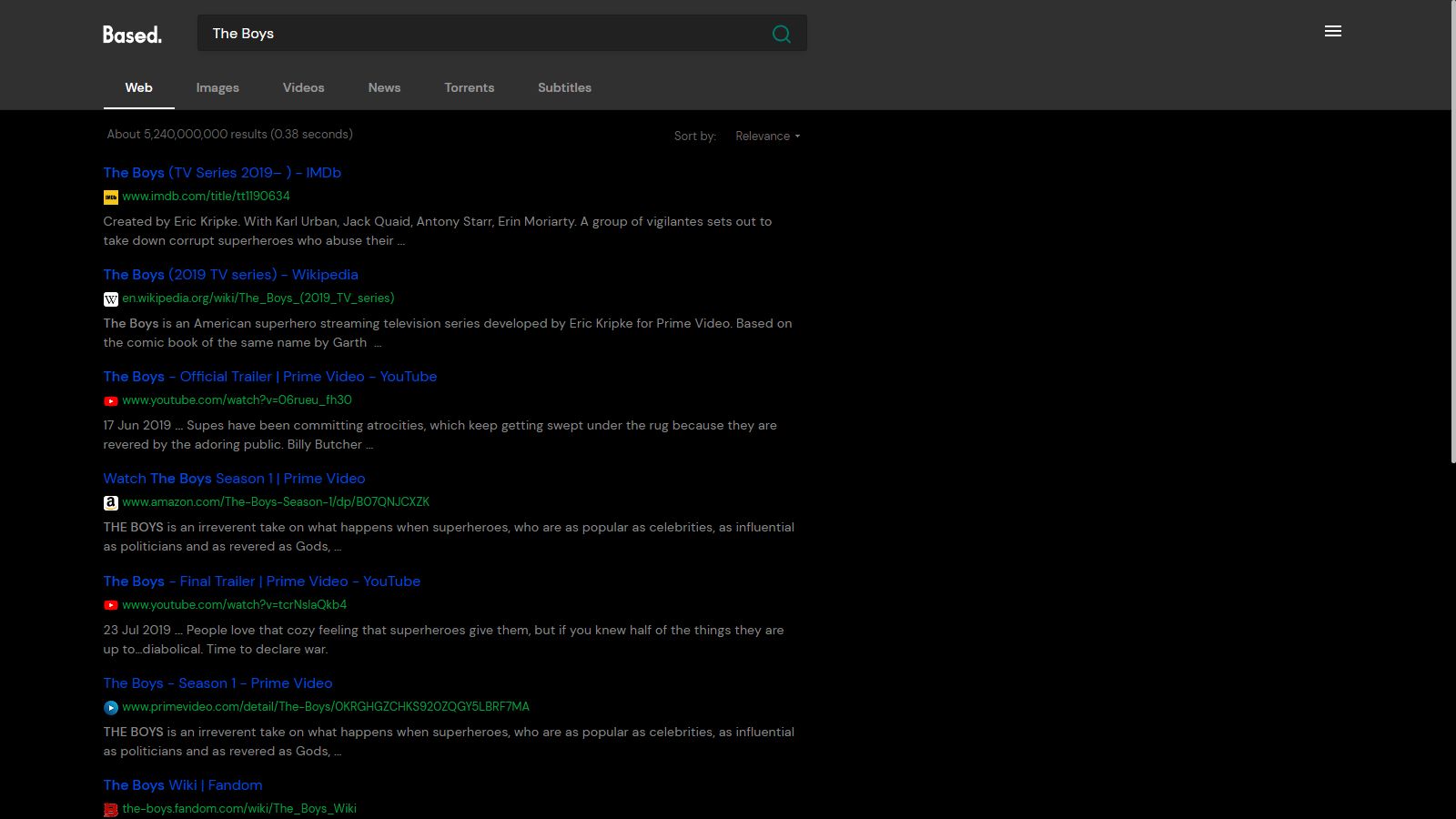1456x819 pixels.
Task: Click youtube.com URL ending O6rueu_fh30
Action: [237, 400]
